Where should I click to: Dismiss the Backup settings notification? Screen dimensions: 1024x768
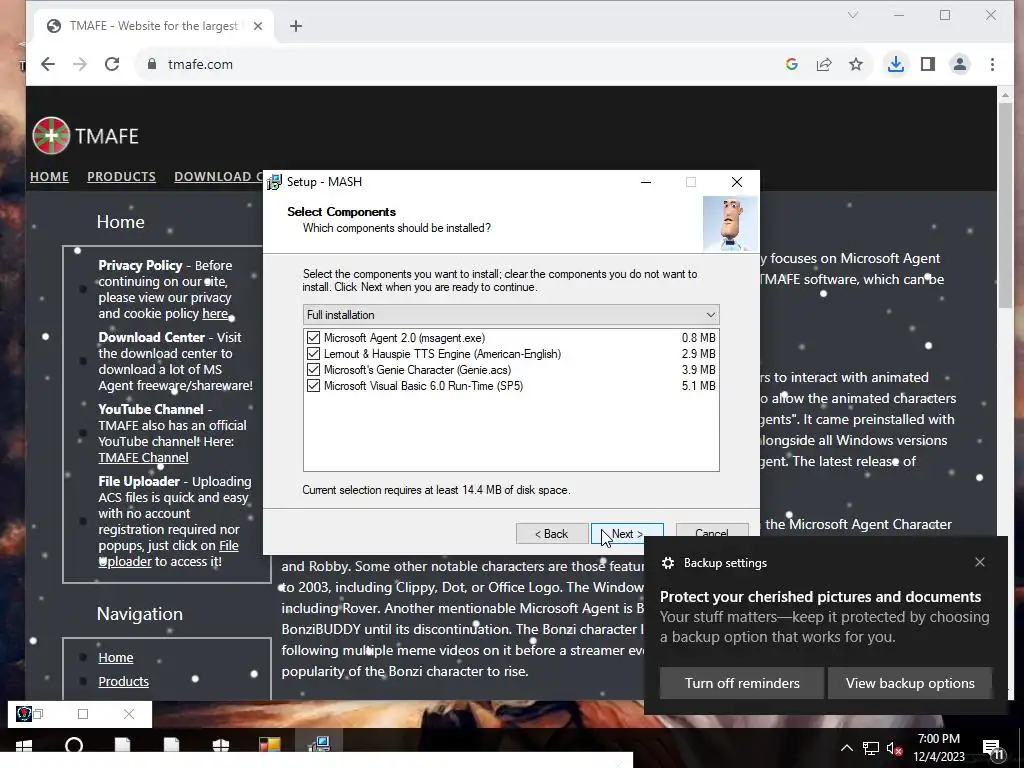(x=980, y=562)
